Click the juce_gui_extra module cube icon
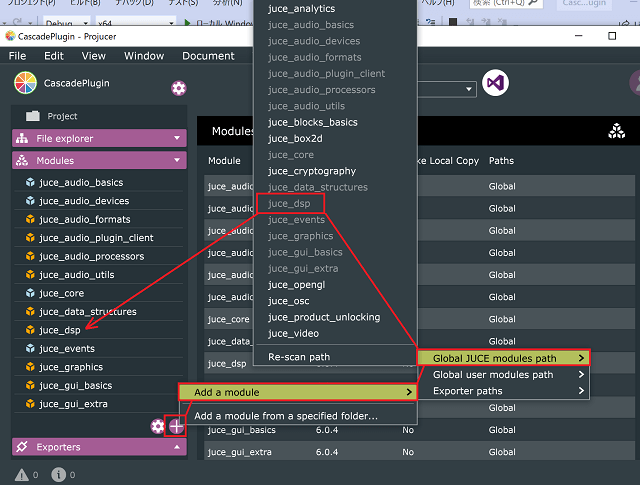Viewport: 640px width, 485px height. coord(30,404)
